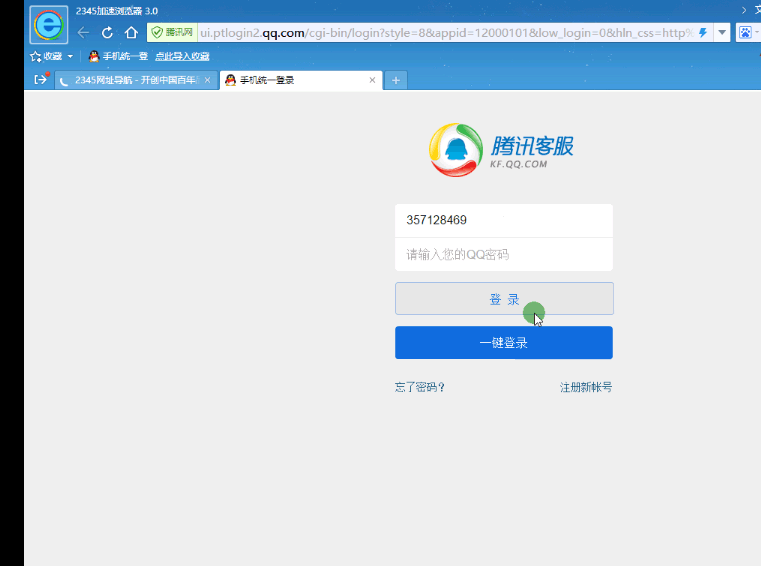Click the KF.QQ.COM text
This screenshot has width=761, height=566.
518,164
